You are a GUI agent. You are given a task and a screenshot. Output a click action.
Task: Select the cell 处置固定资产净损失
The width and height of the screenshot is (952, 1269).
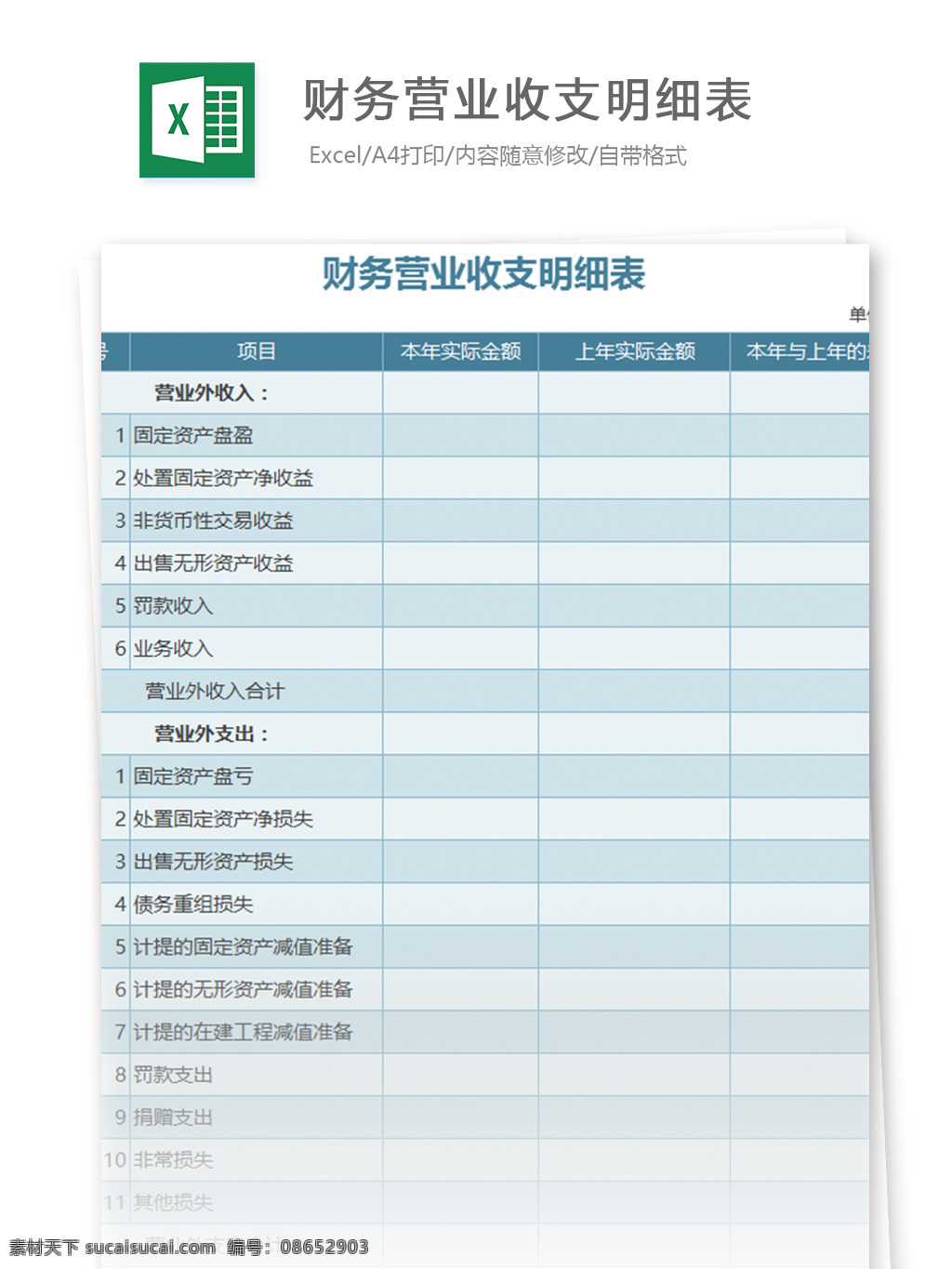click(256, 819)
